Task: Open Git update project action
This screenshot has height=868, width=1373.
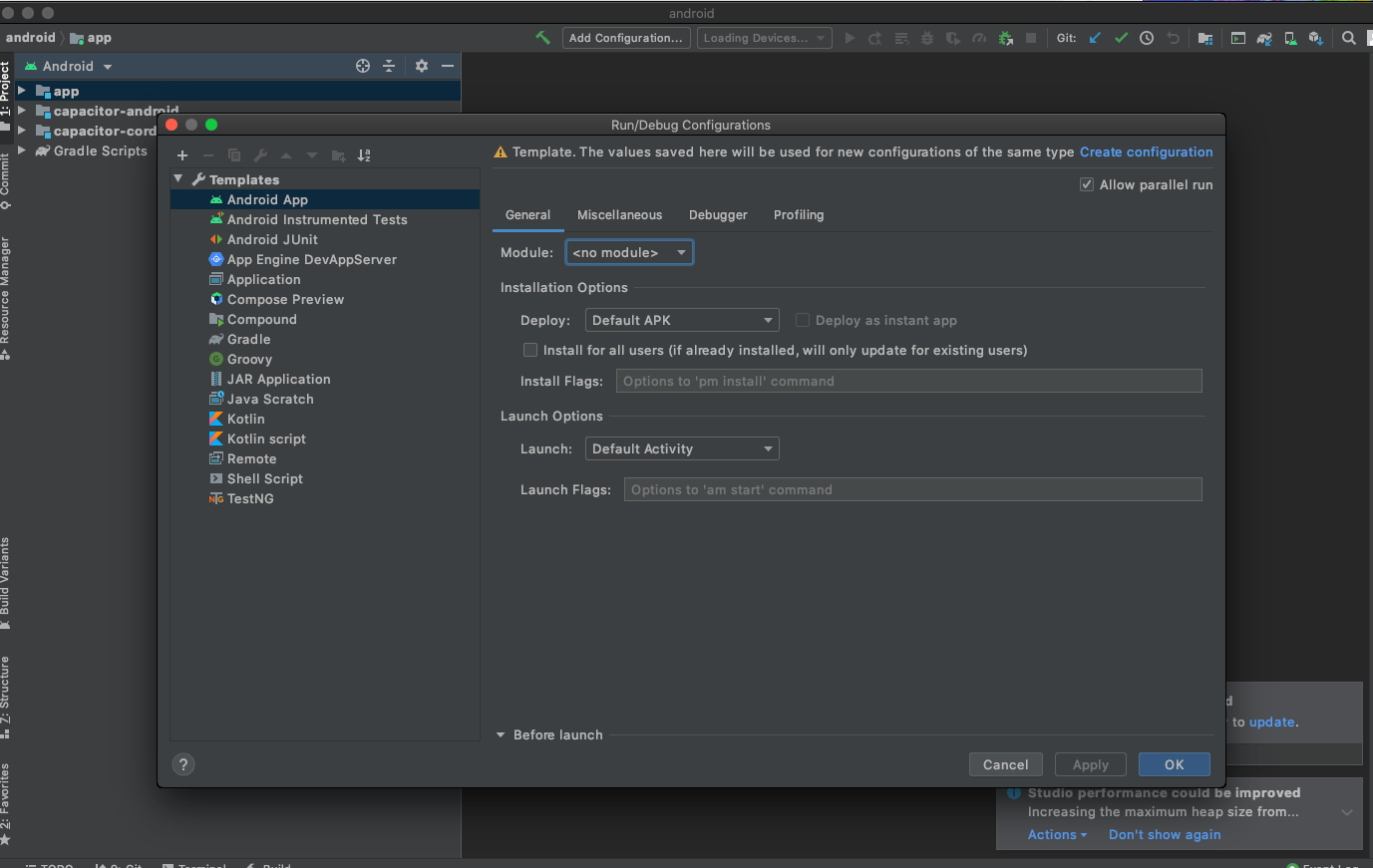Action: coord(1095,37)
